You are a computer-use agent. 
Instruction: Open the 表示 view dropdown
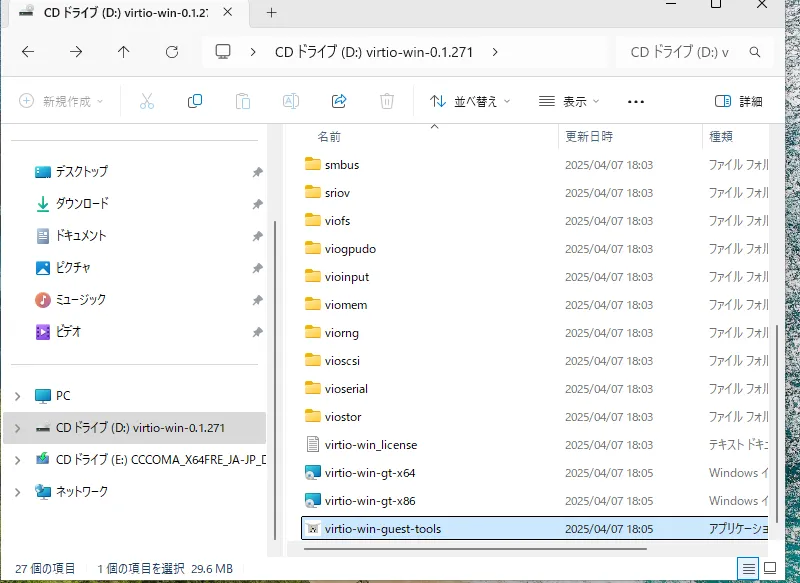pos(569,101)
